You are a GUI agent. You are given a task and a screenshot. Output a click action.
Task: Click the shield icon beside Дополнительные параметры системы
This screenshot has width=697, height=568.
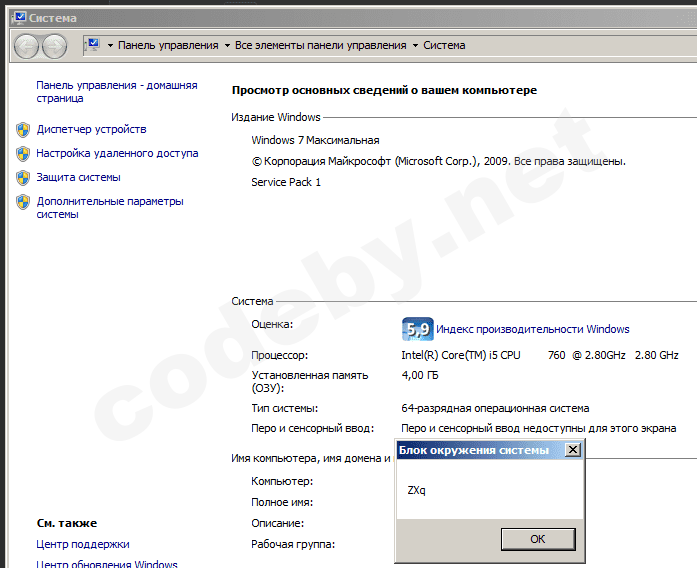click(23, 202)
